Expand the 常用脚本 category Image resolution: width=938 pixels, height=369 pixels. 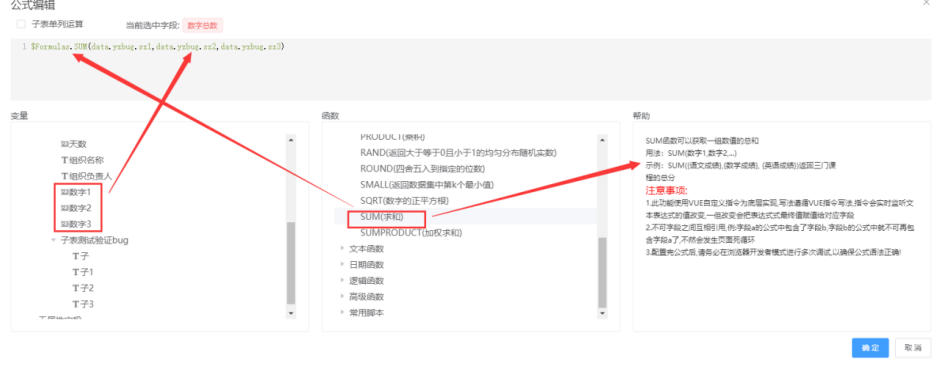(x=343, y=312)
